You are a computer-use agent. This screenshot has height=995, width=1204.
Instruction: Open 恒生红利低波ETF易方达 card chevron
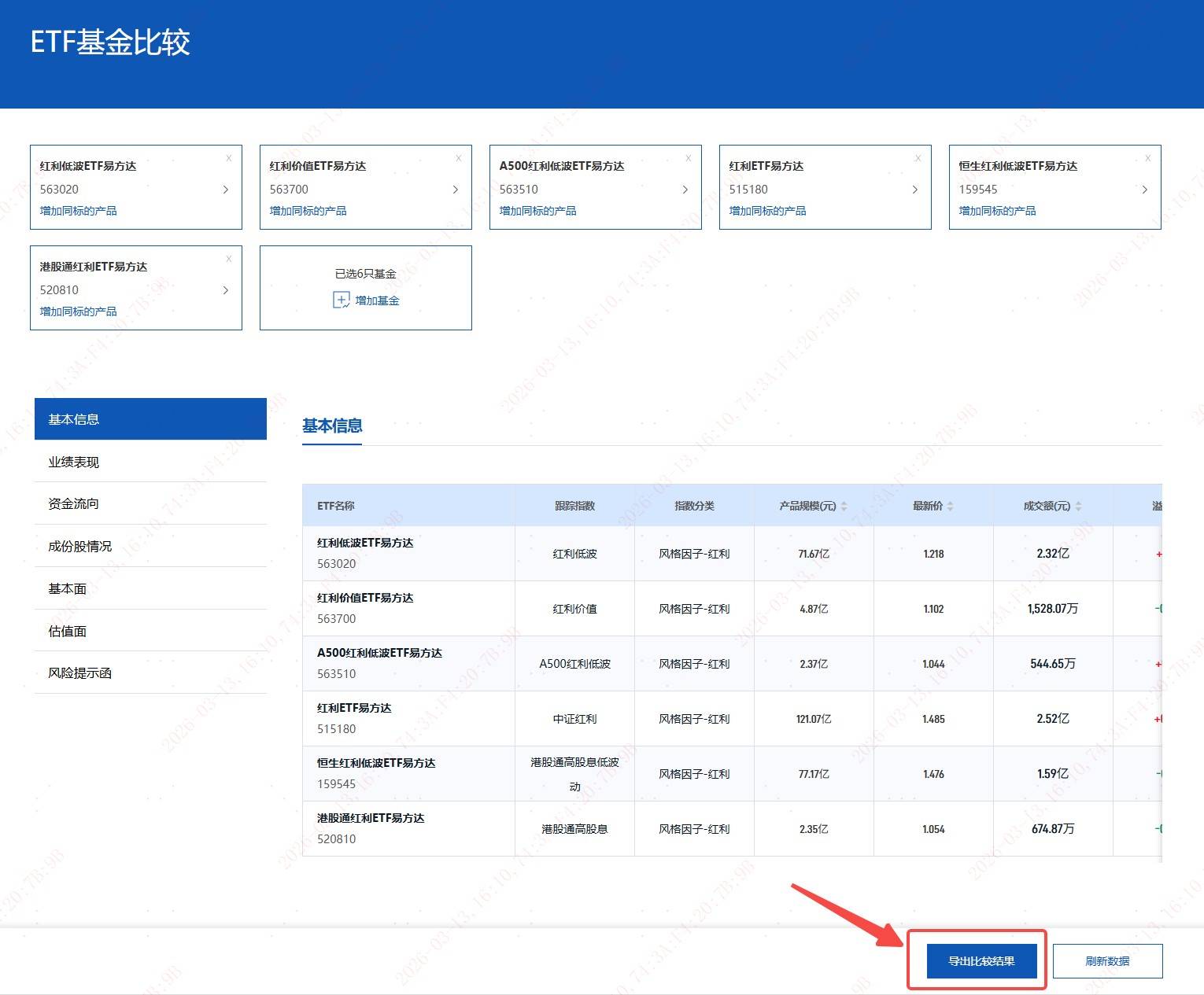click(1144, 190)
